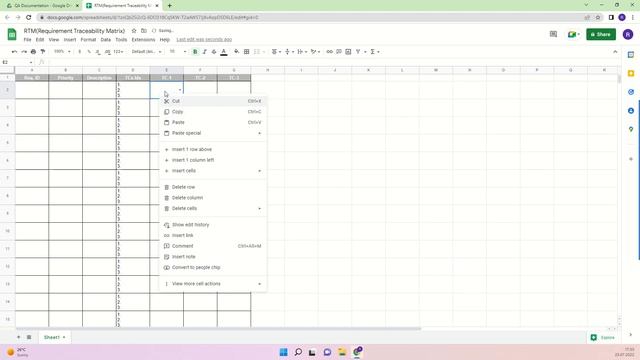This screenshot has height=360, width=640.
Task: Open the 123 number format dropdown
Action: click(118, 52)
